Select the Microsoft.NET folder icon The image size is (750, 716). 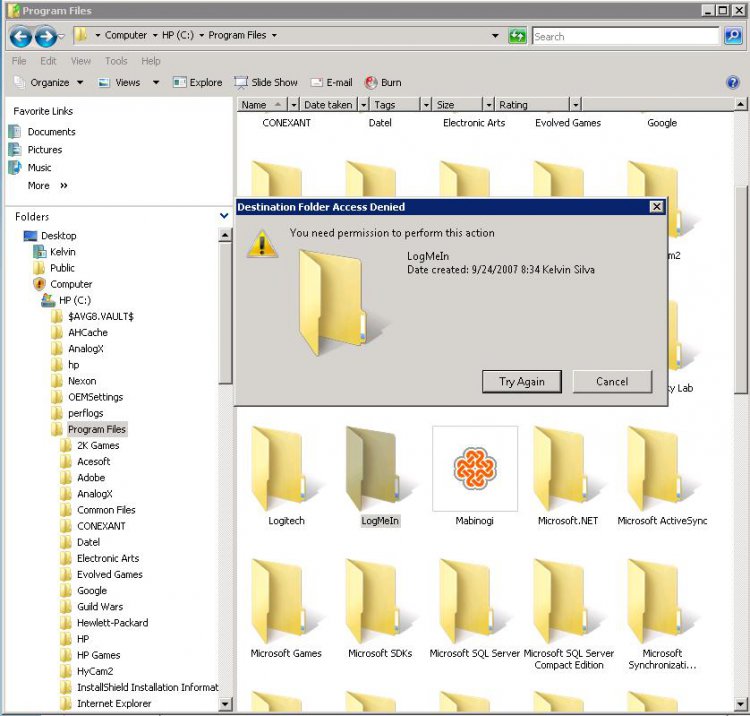[567, 469]
